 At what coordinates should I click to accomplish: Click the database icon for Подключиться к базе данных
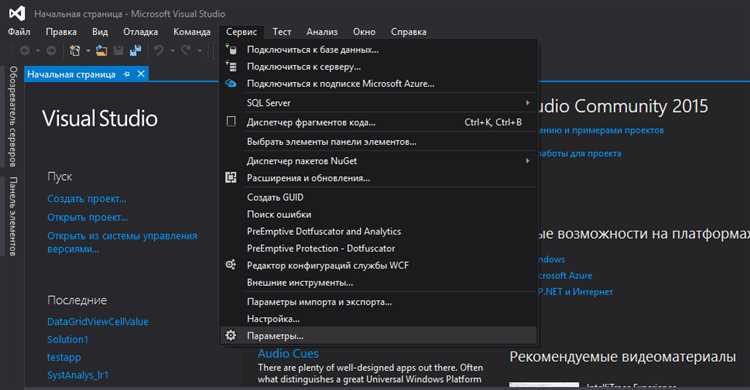tap(231, 49)
